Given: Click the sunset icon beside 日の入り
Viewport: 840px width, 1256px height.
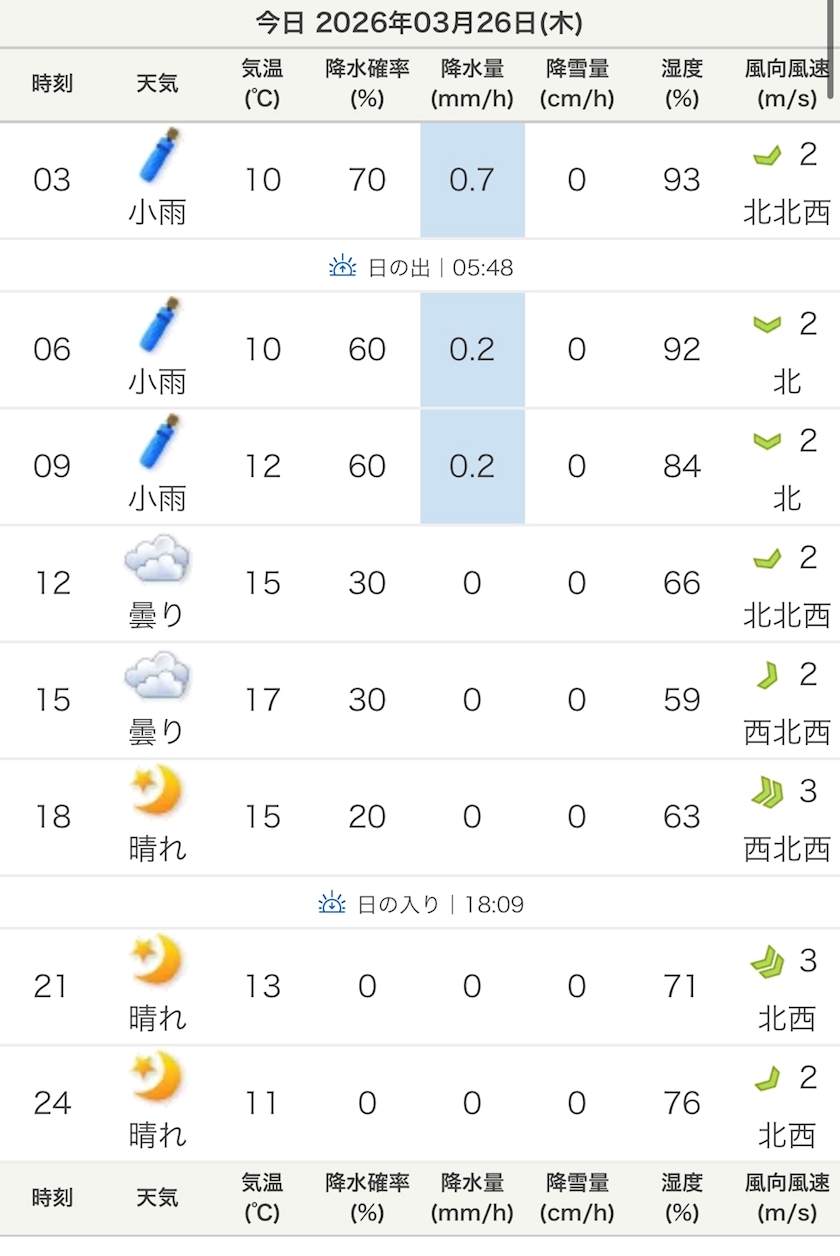Looking at the screenshot, I should (332, 904).
